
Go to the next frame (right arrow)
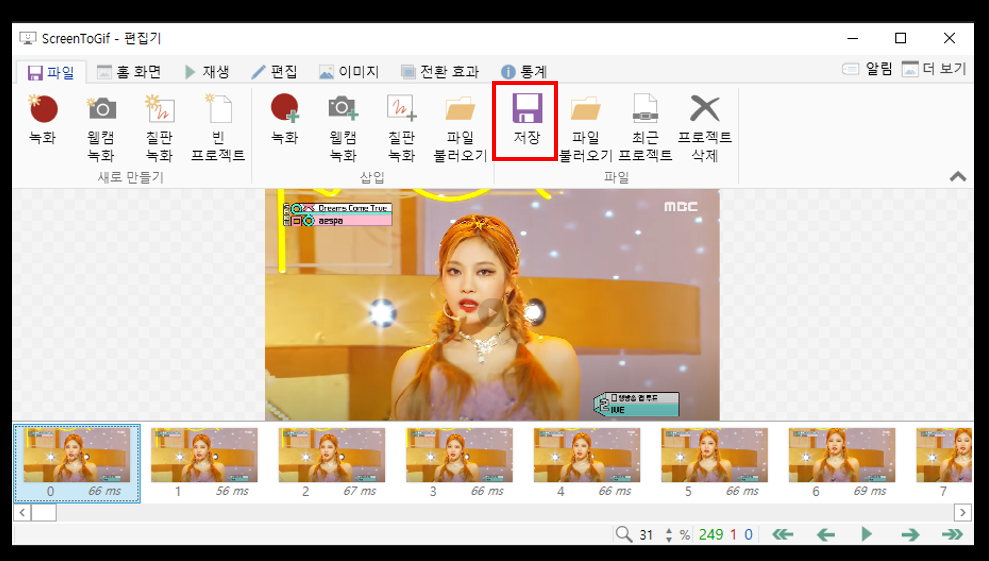point(910,534)
